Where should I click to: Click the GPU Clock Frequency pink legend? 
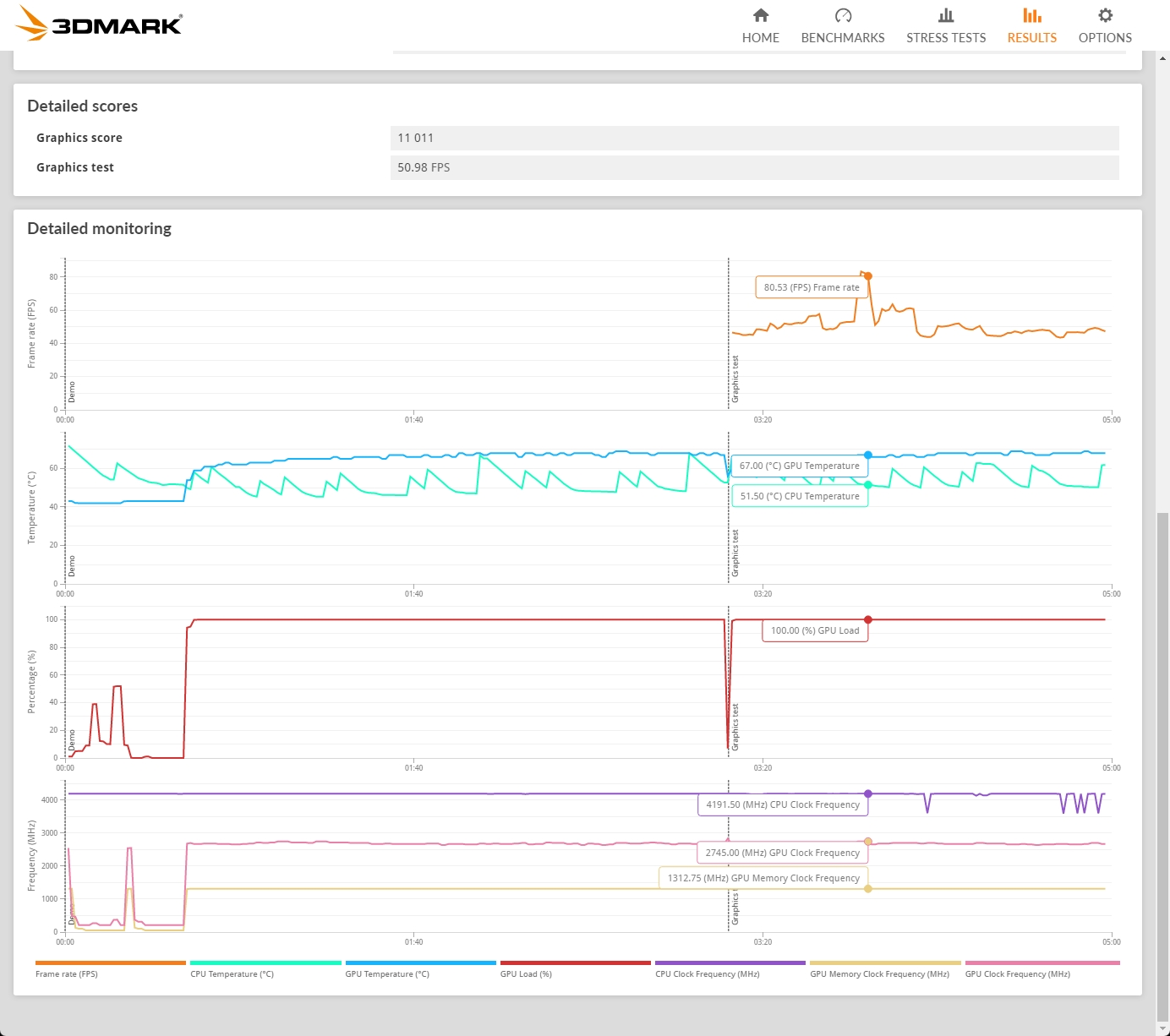click(x=1018, y=974)
